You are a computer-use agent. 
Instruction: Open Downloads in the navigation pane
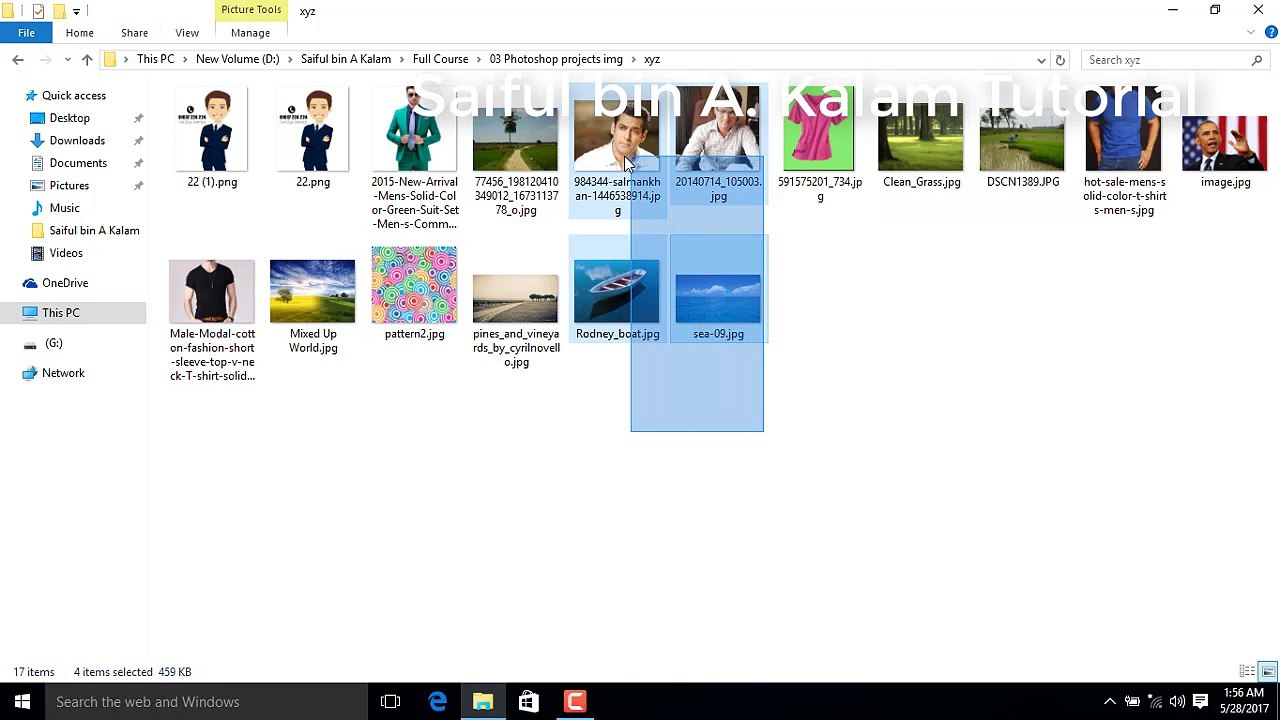77,141
